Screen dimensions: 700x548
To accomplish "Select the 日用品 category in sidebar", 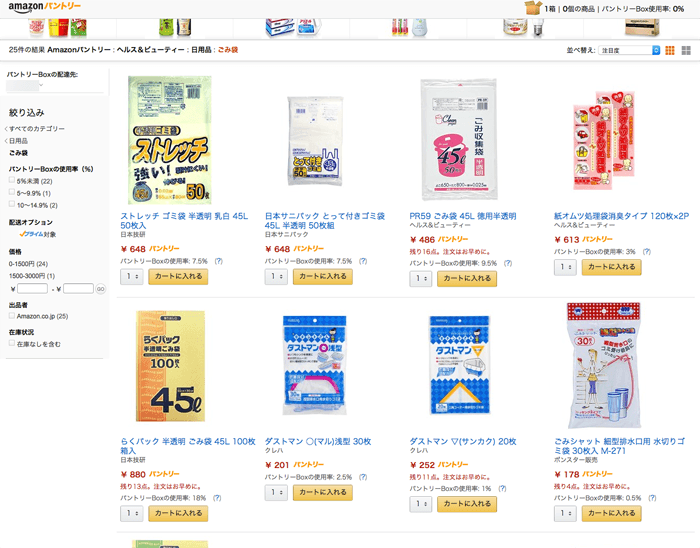I will tap(18, 141).
